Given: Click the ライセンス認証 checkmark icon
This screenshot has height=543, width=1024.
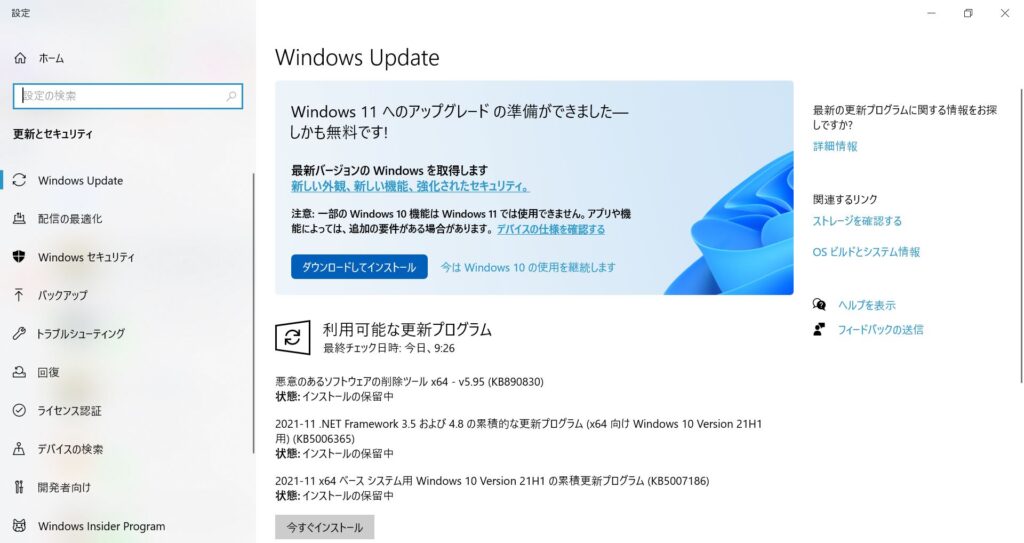Looking at the screenshot, I should (x=20, y=410).
